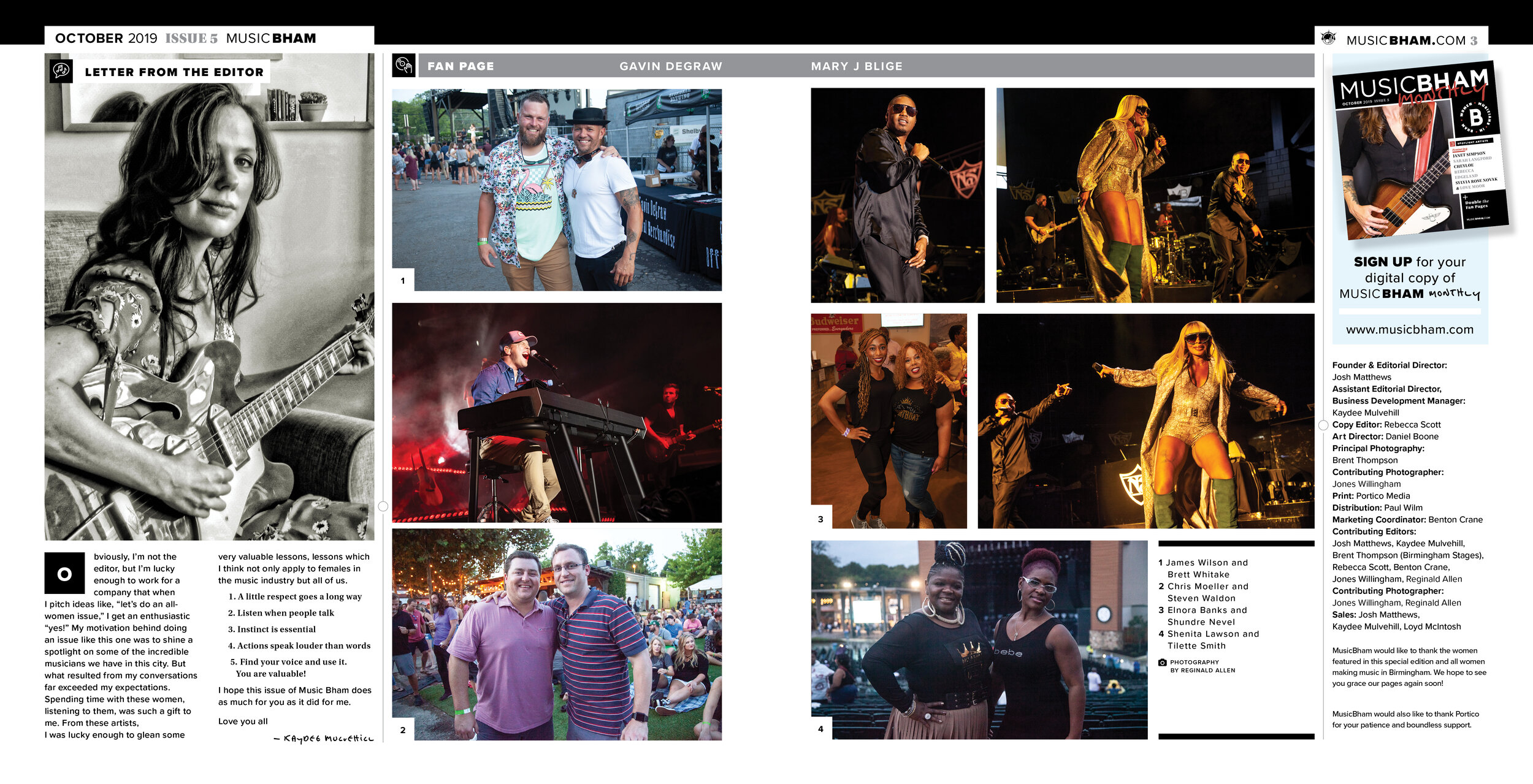Click the black drop-cap O square
The width and height of the screenshot is (1533, 784).
64,573
